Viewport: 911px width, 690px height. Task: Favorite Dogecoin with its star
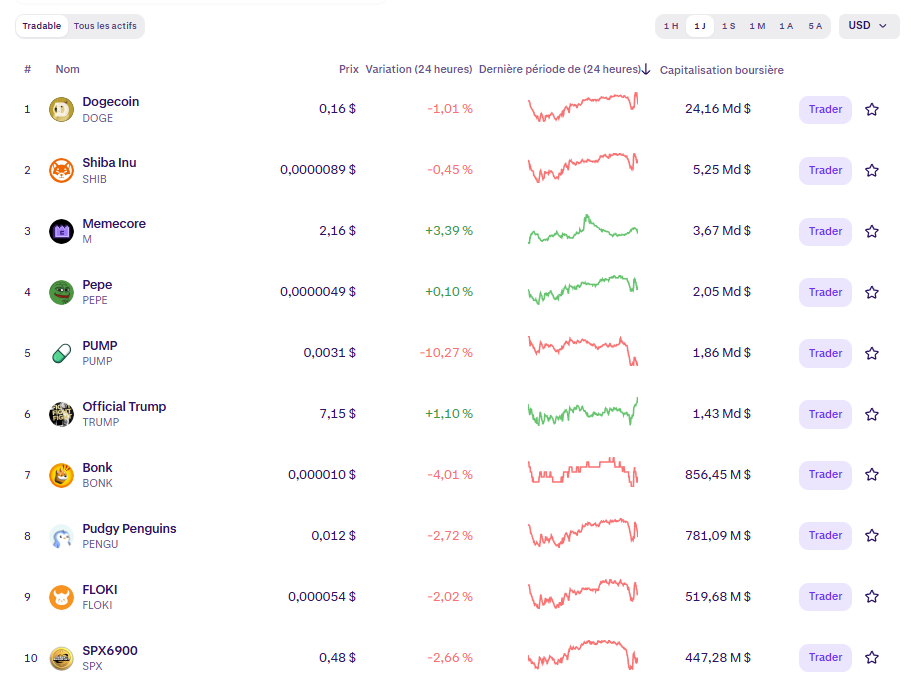871,109
